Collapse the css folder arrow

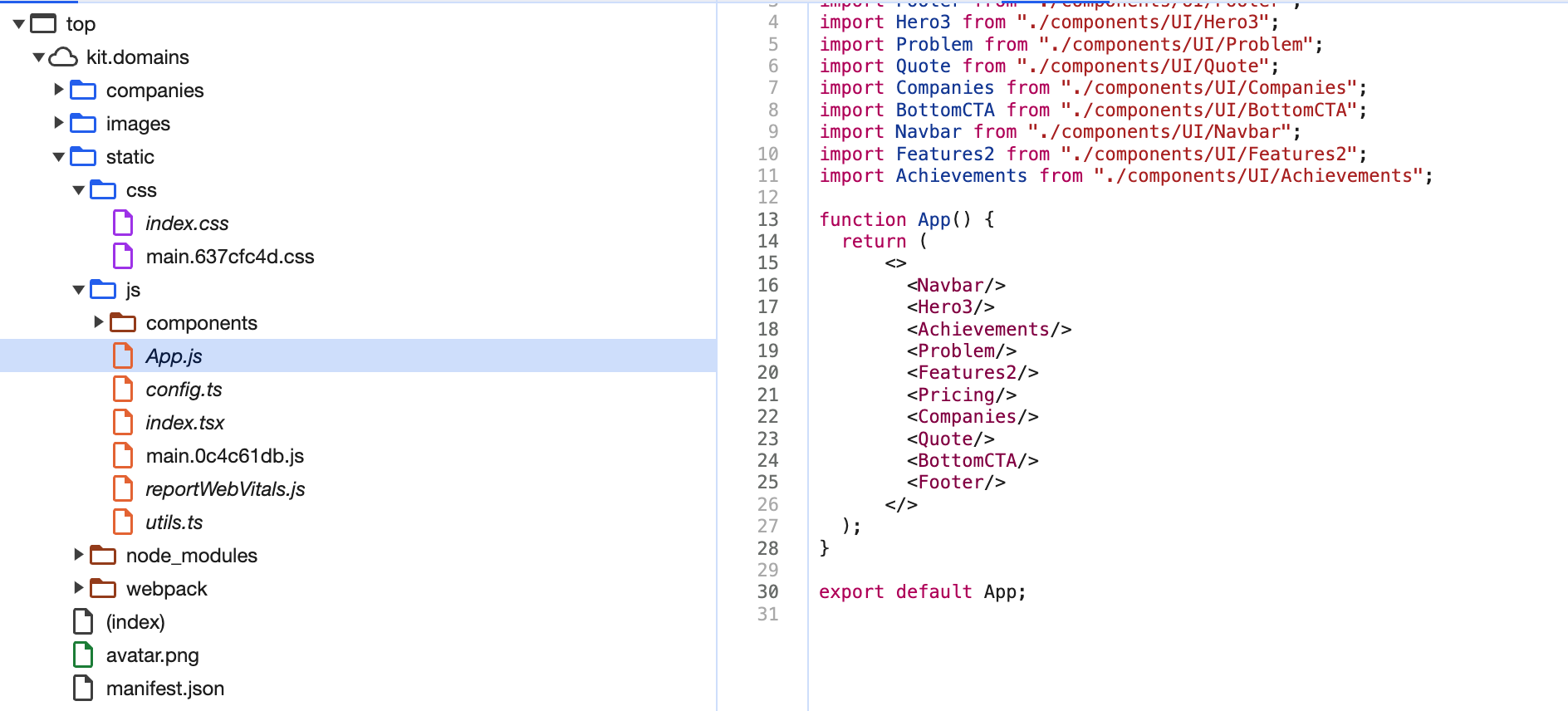pos(79,190)
